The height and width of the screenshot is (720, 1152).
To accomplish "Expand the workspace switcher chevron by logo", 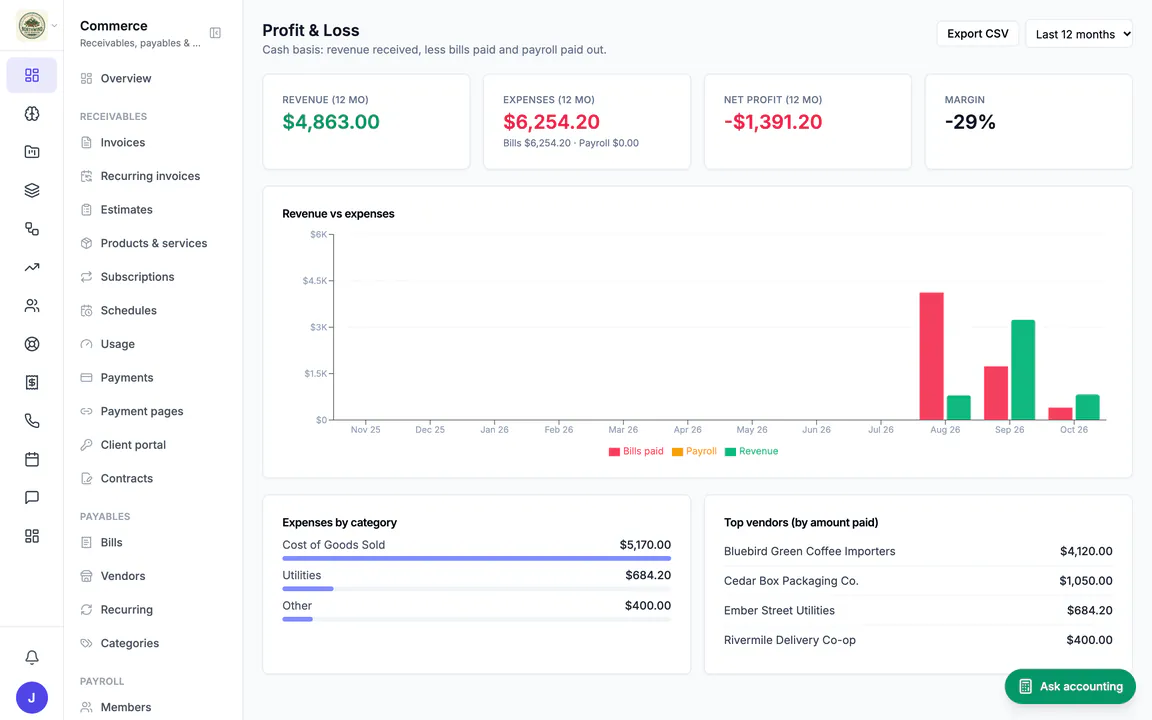I will (54, 26).
